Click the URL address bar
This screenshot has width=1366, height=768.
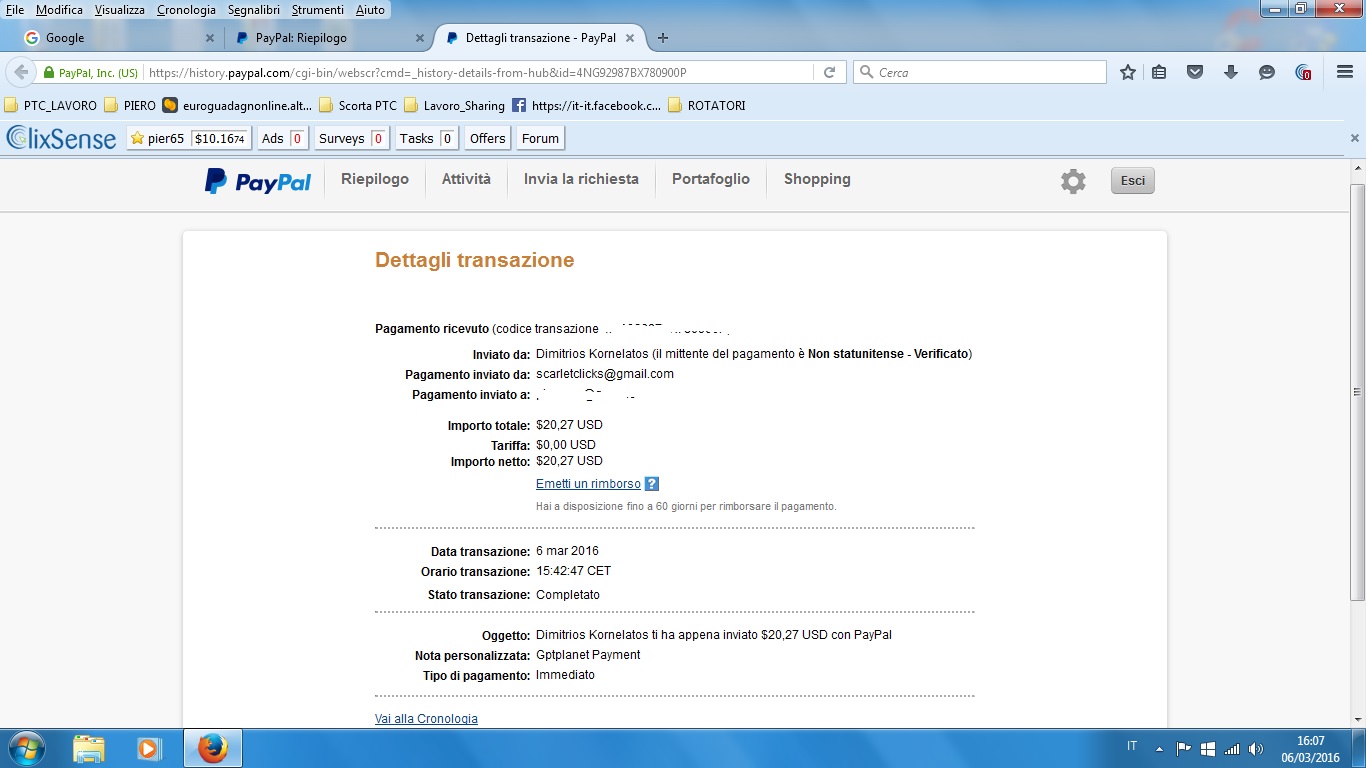(480, 73)
